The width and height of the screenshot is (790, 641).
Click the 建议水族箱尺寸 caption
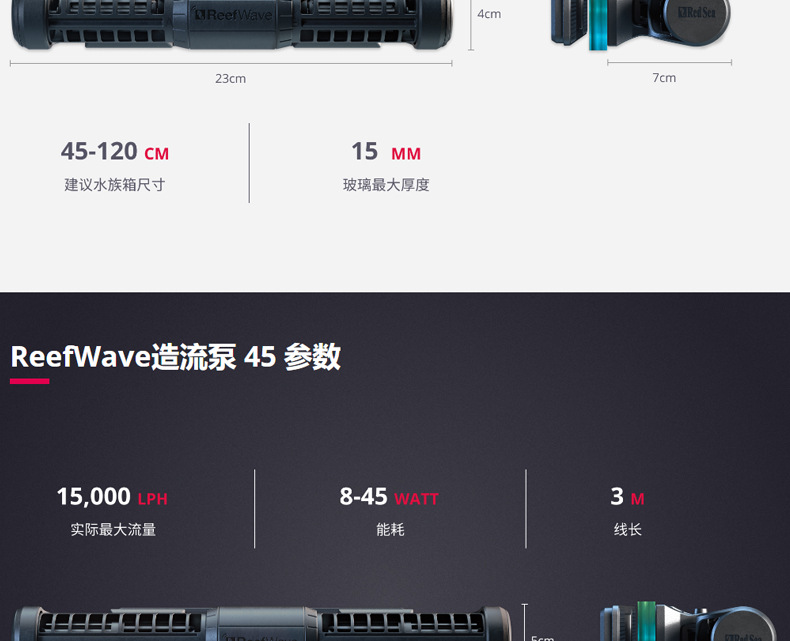click(x=115, y=185)
